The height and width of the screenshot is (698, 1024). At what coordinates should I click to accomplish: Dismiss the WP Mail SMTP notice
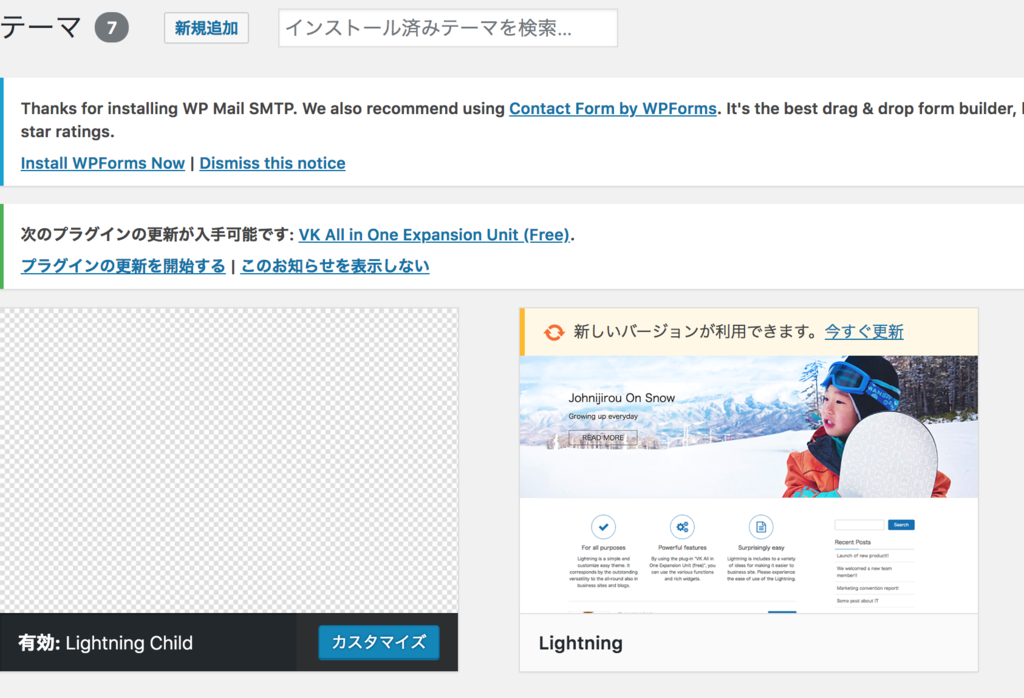[x=272, y=163]
